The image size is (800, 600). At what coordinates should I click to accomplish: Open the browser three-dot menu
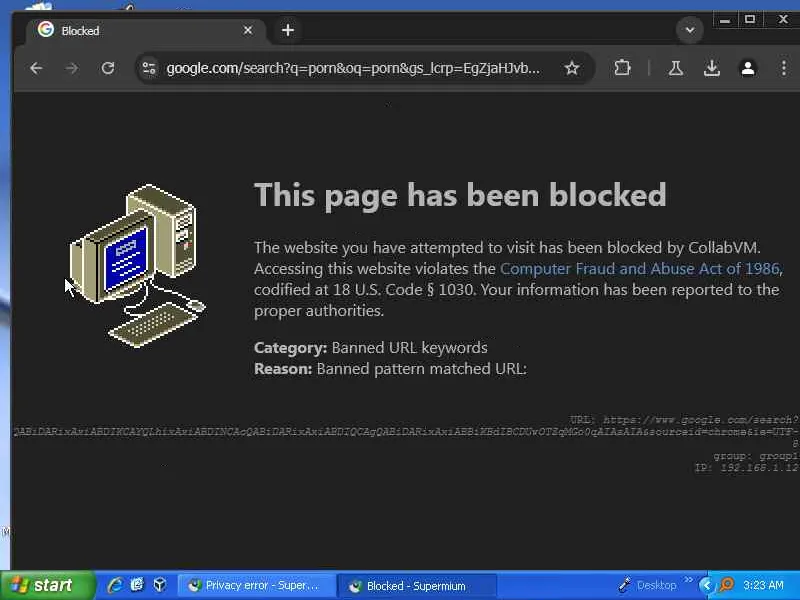point(784,68)
